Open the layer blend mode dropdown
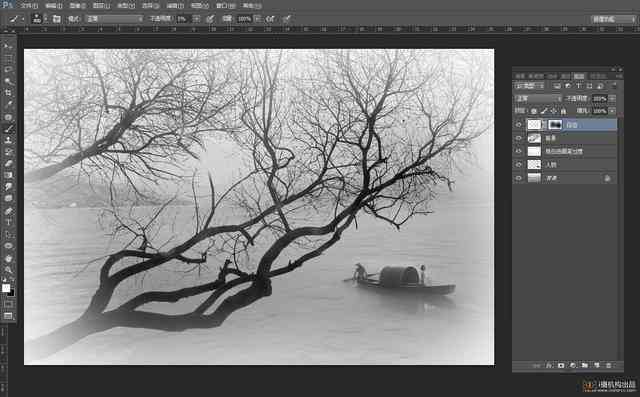Viewport: 640px width, 397px height. 538,98
